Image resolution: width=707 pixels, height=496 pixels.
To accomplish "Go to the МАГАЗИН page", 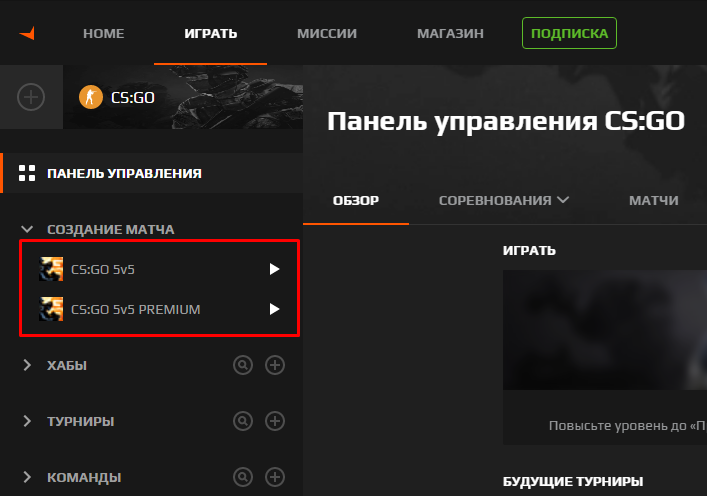I will (450, 33).
